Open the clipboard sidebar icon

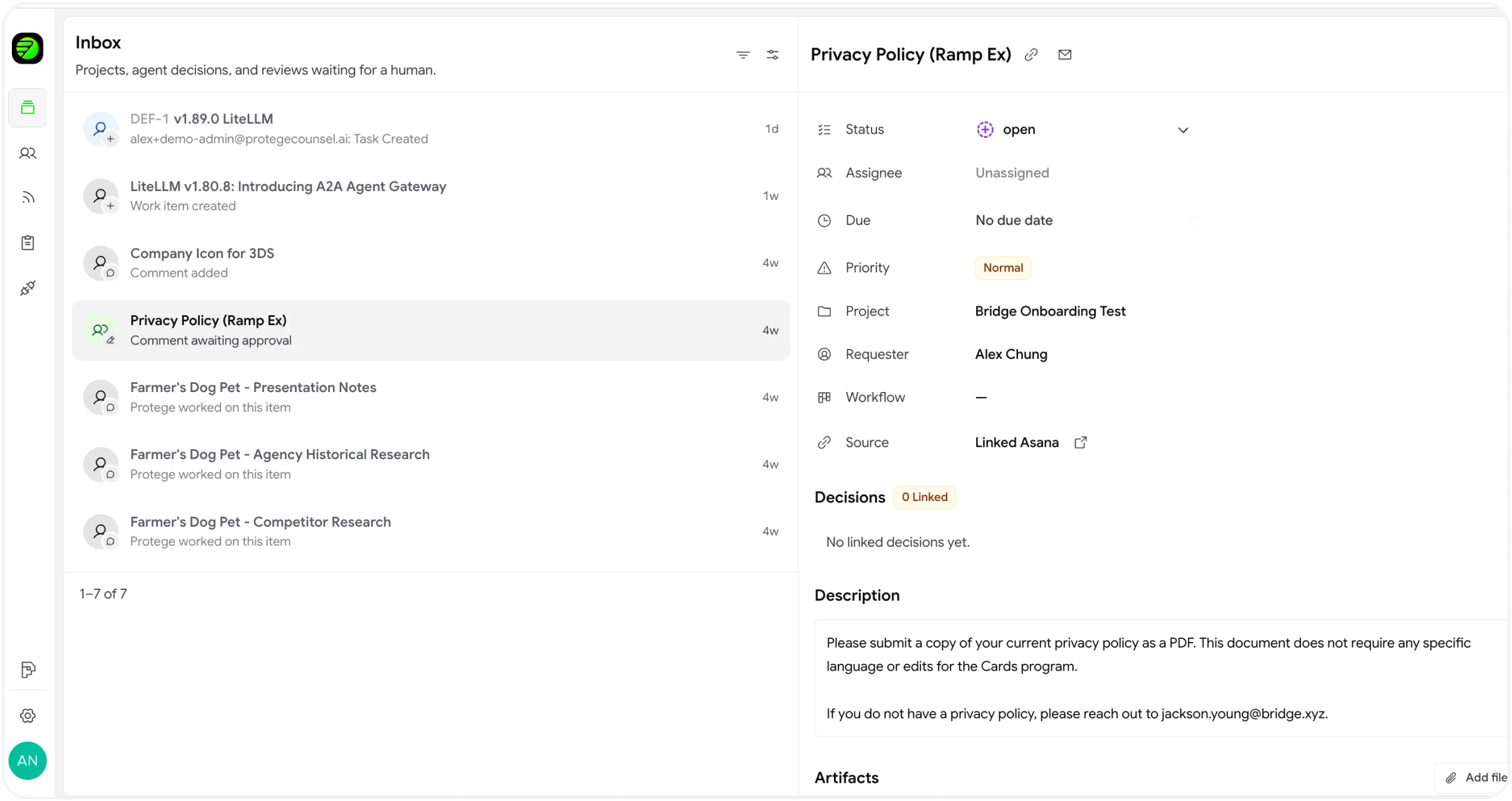(28, 243)
